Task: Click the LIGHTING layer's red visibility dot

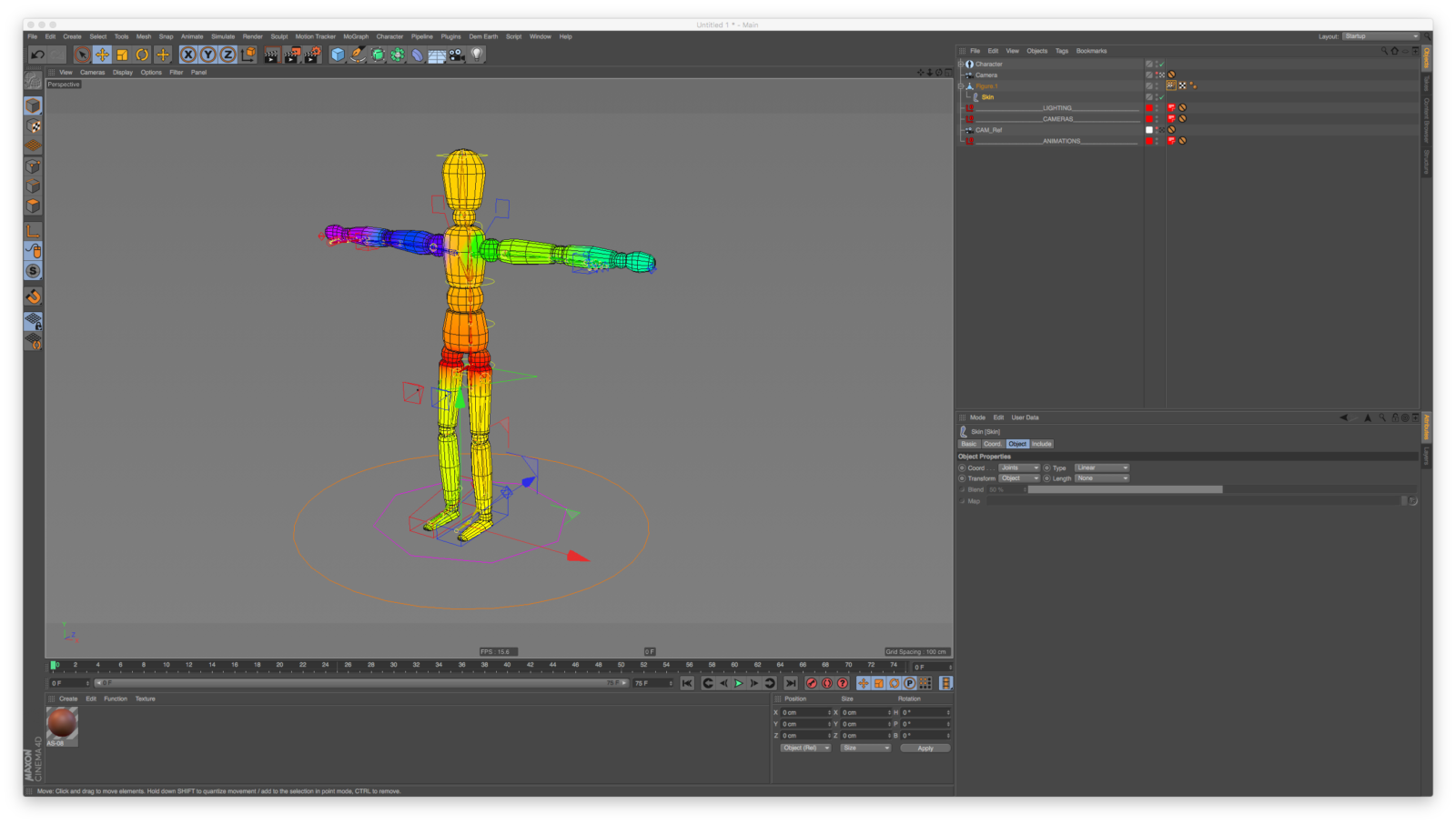Action: coord(1149,108)
